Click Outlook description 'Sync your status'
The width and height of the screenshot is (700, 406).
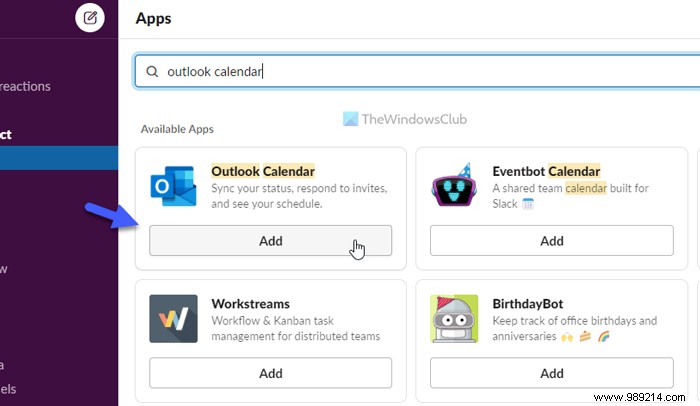click(299, 196)
